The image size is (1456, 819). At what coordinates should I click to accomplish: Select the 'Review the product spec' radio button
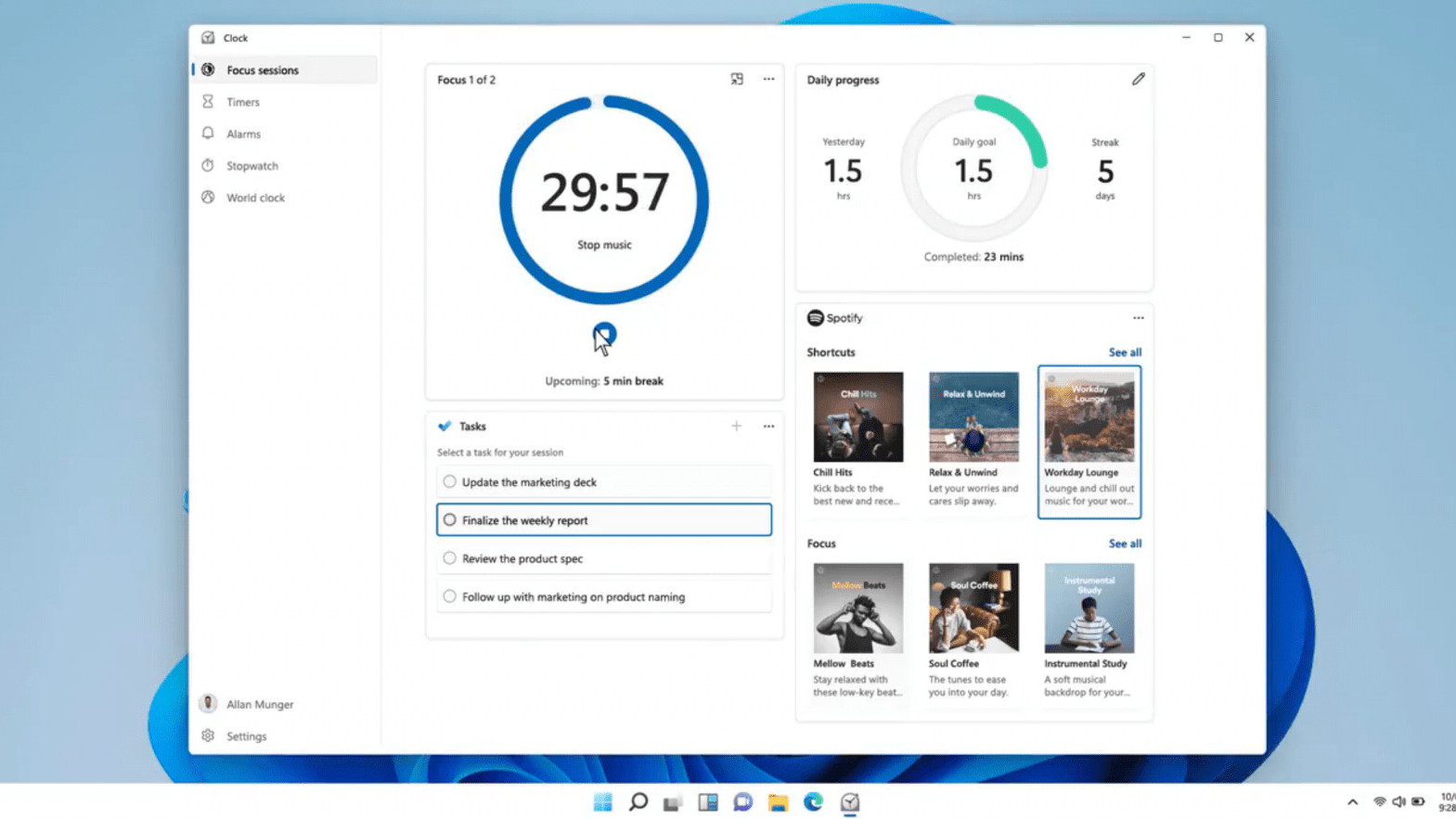450,558
